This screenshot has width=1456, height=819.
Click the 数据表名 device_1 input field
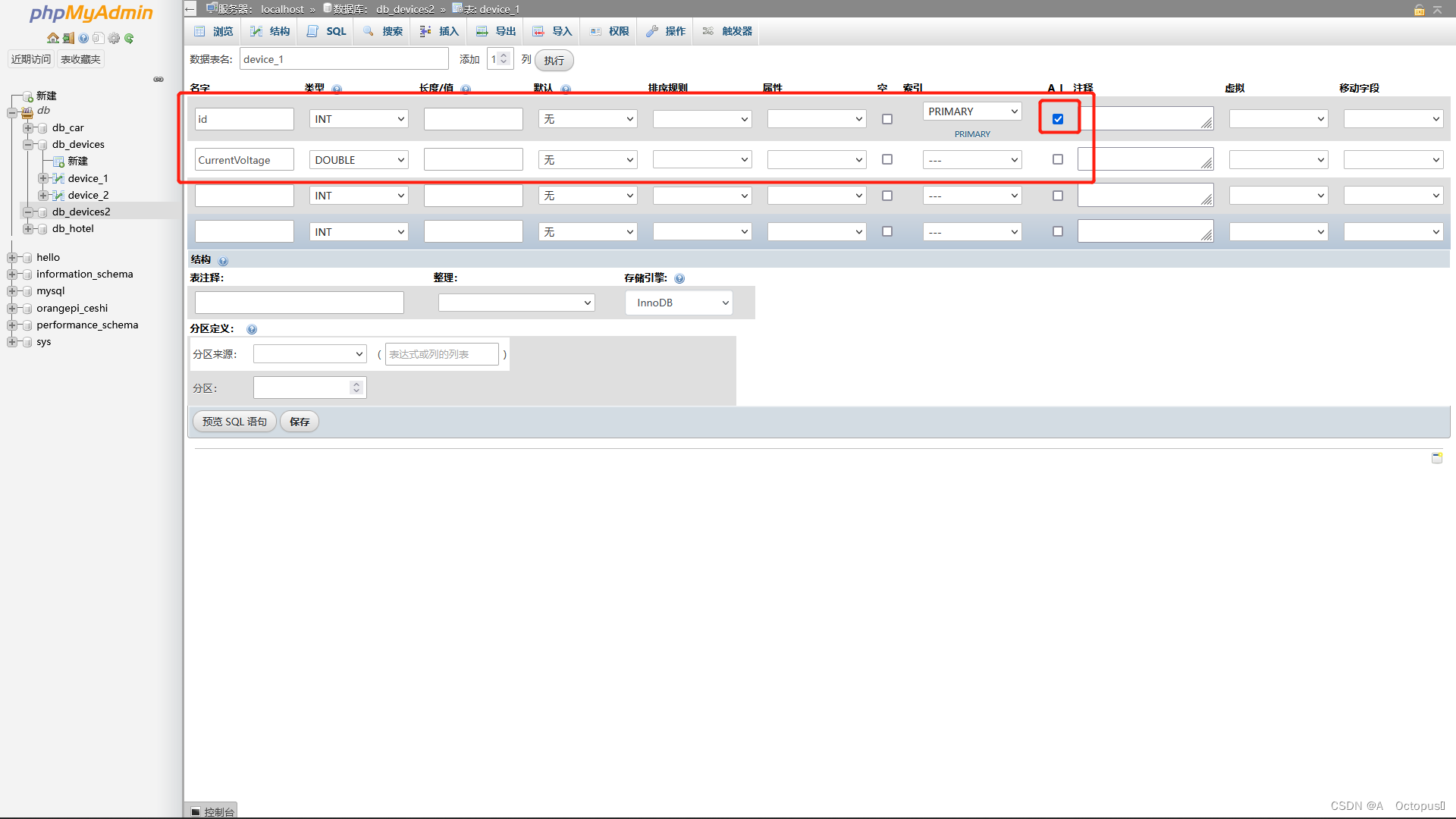344,59
